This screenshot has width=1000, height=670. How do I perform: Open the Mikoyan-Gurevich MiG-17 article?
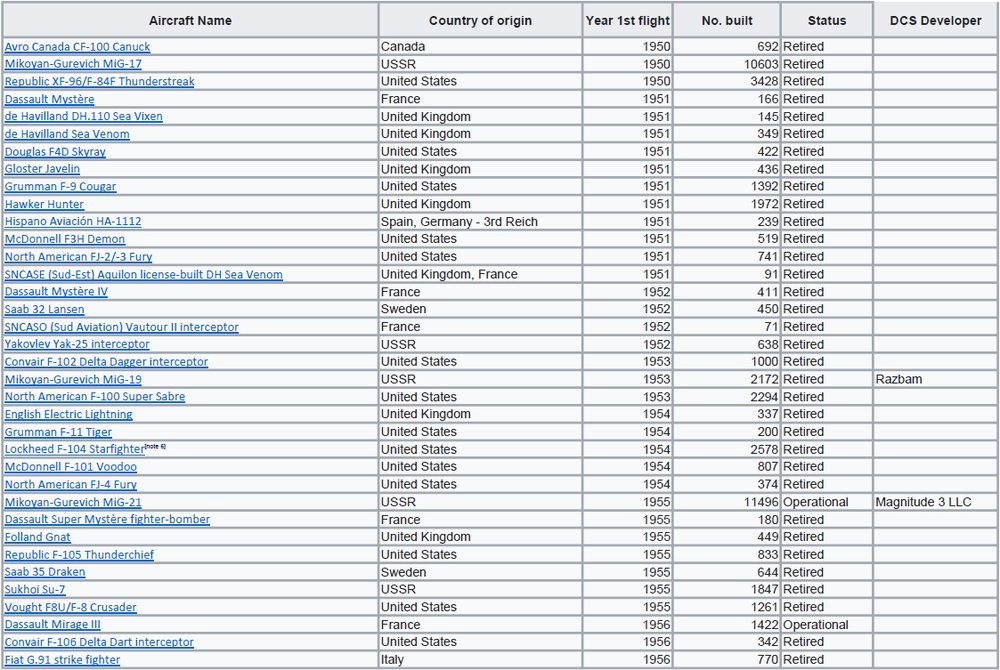(x=73, y=64)
